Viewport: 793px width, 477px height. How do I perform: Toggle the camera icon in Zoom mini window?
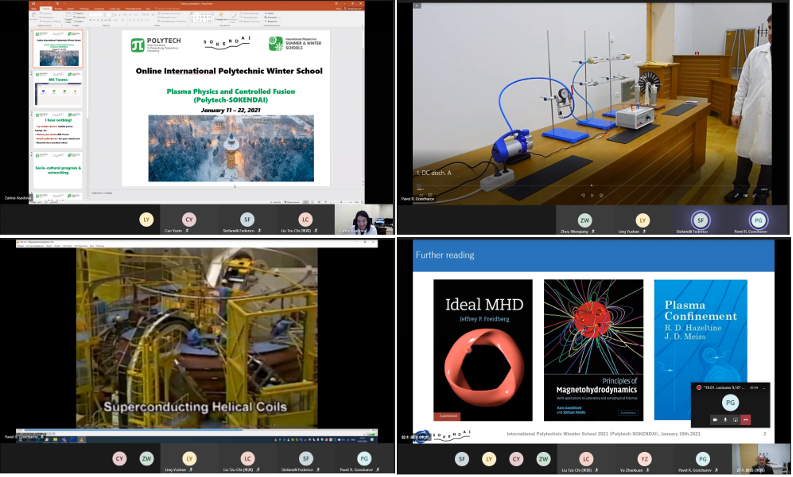point(714,420)
